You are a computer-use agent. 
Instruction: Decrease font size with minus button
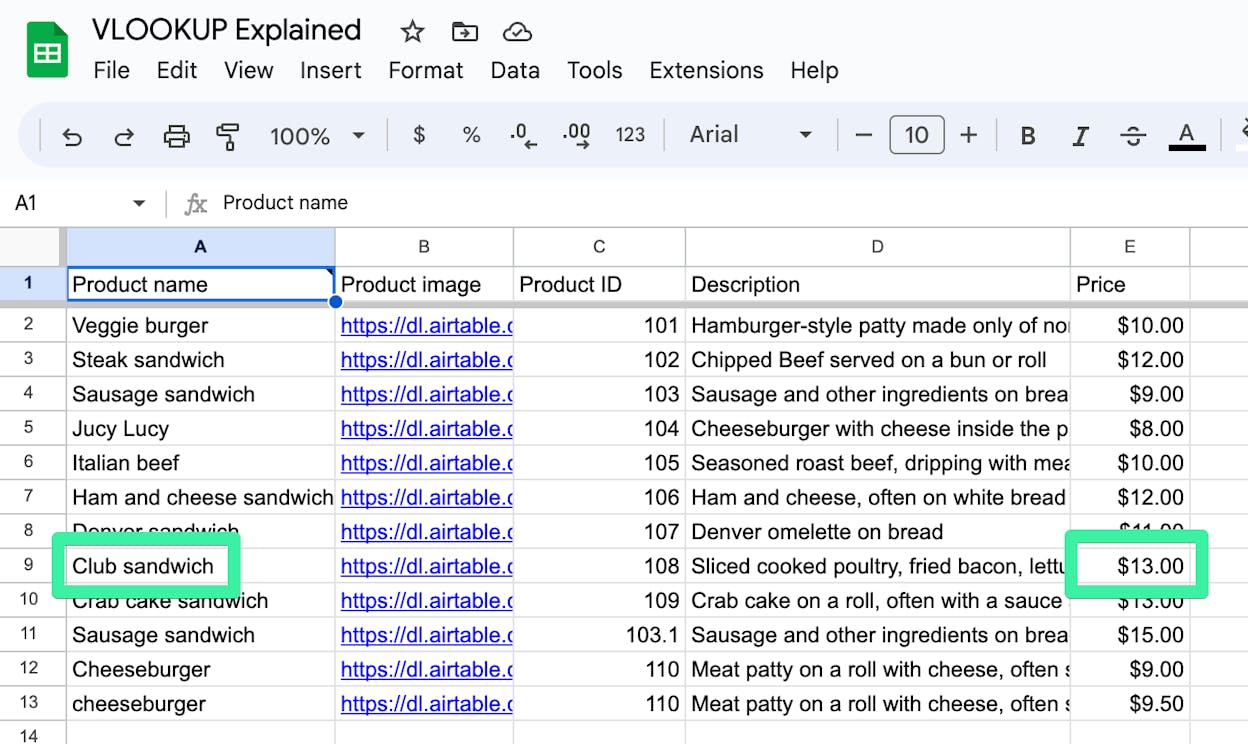coord(864,135)
